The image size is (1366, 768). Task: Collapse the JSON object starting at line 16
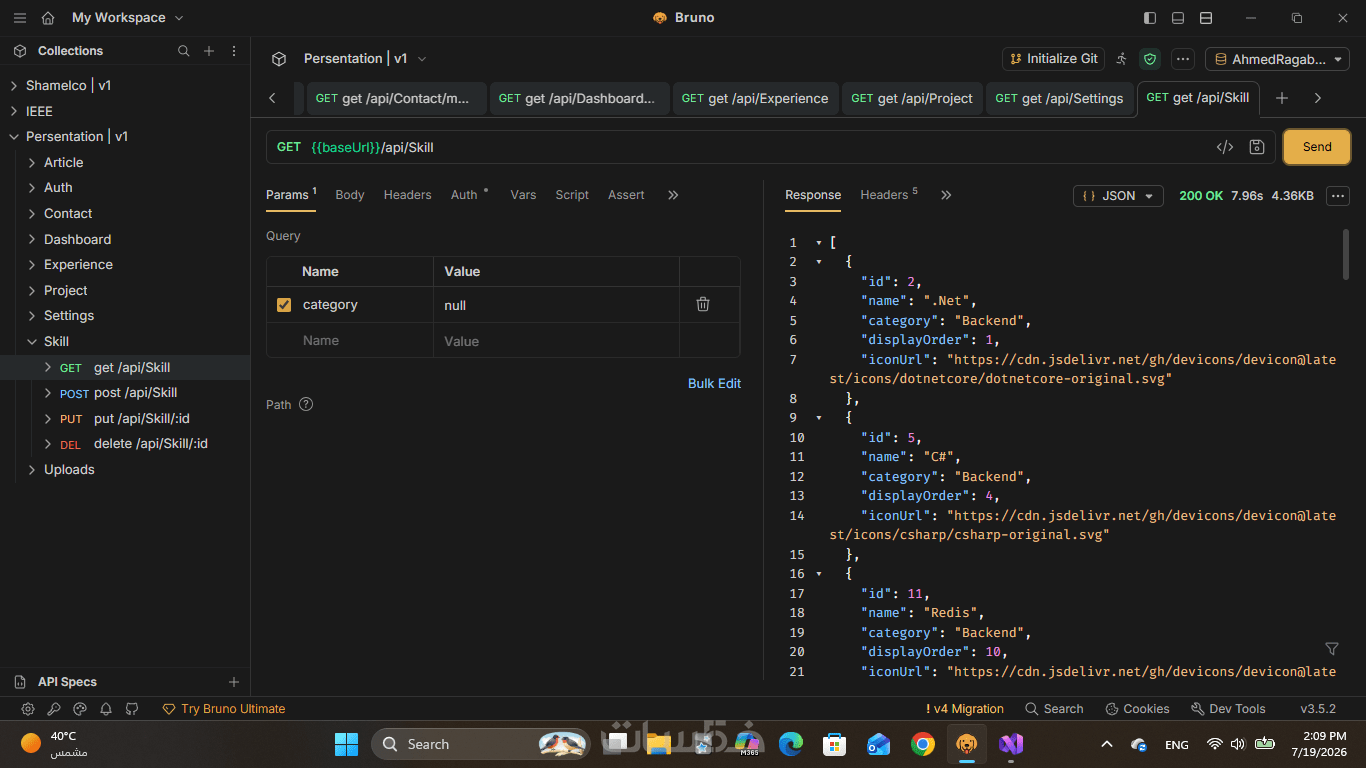tap(819, 574)
